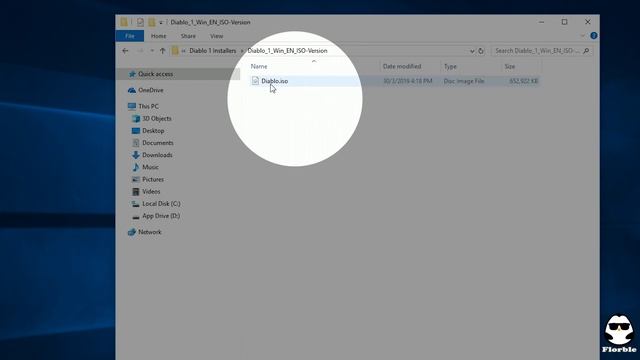Click the Downloads arrow icon
This screenshot has height=360, width=640.
tap(136, 155)
